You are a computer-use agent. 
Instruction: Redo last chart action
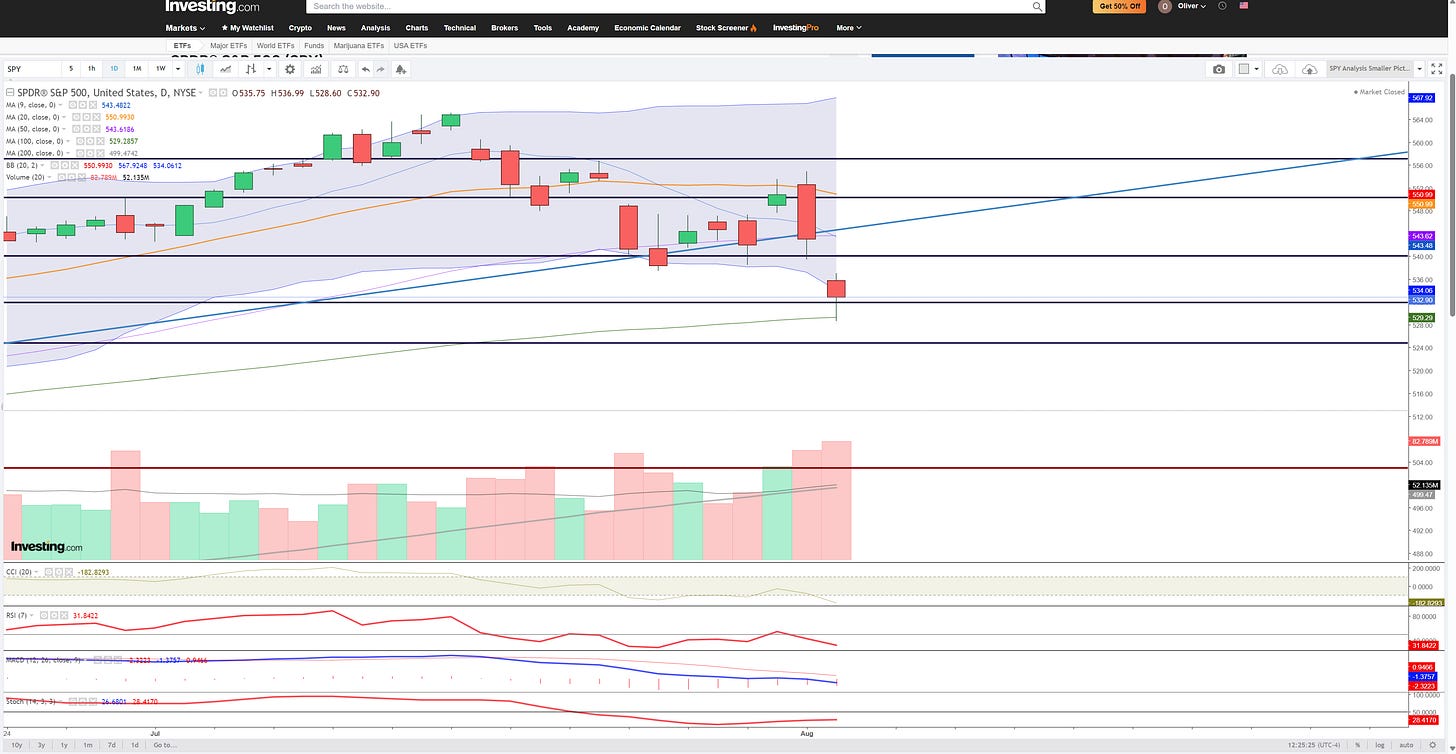coord(381,69)
